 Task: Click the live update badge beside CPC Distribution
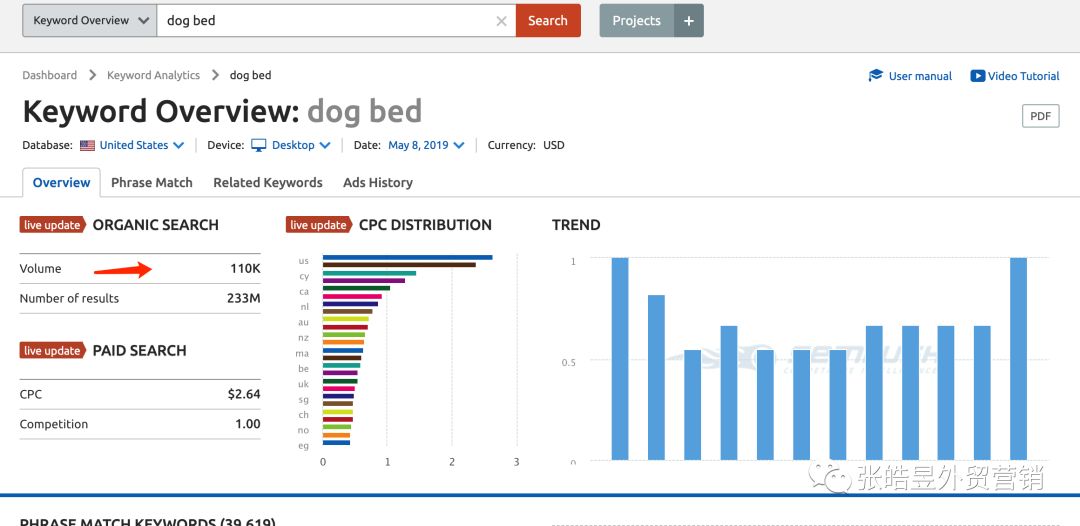(x=318, y=225)
